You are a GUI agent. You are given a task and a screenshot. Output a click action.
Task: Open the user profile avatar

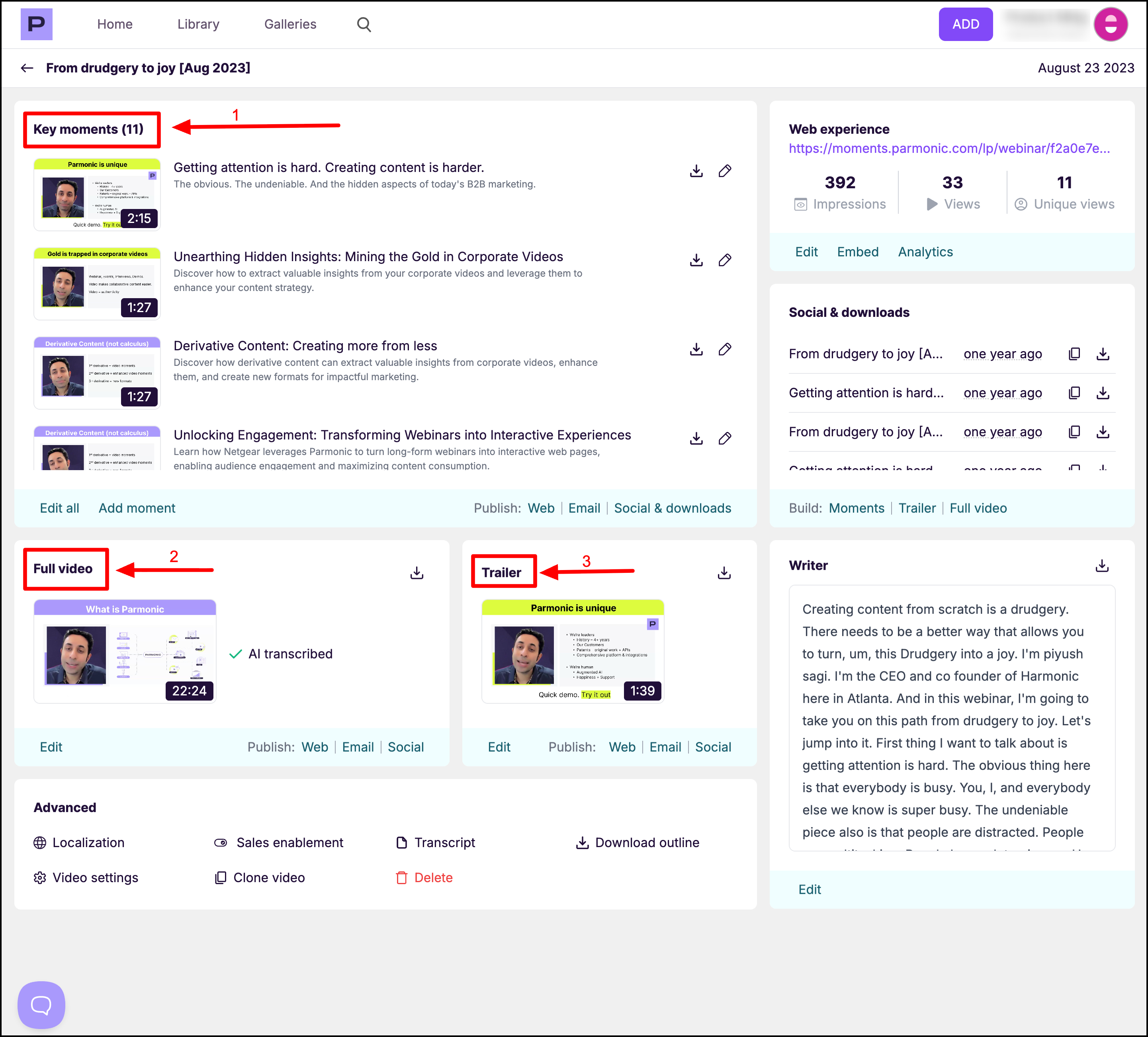click(1110, 24)
